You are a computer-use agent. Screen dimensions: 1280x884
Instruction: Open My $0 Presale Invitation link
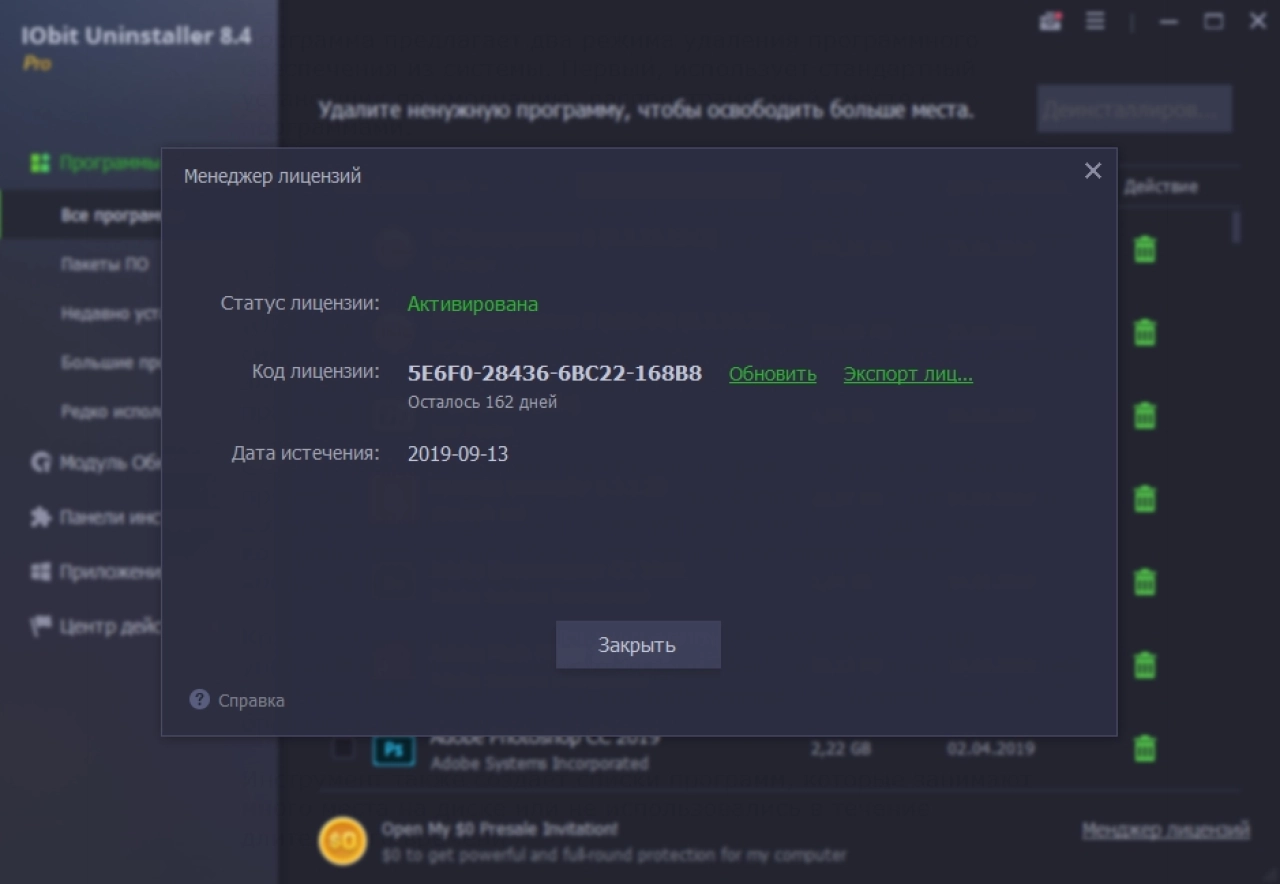tap(499, 829)
